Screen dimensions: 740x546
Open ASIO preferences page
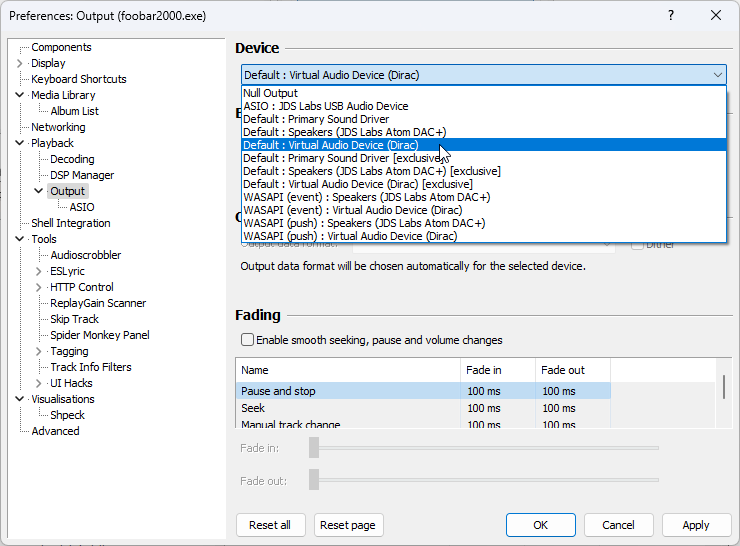[82, 207]
